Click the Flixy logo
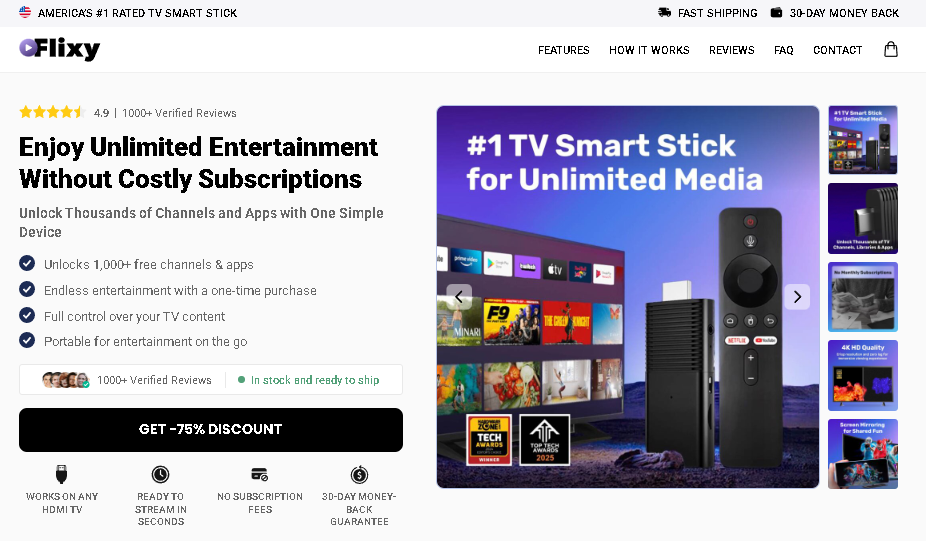Viewport: 926px width, 541px height. click(60, 49)
